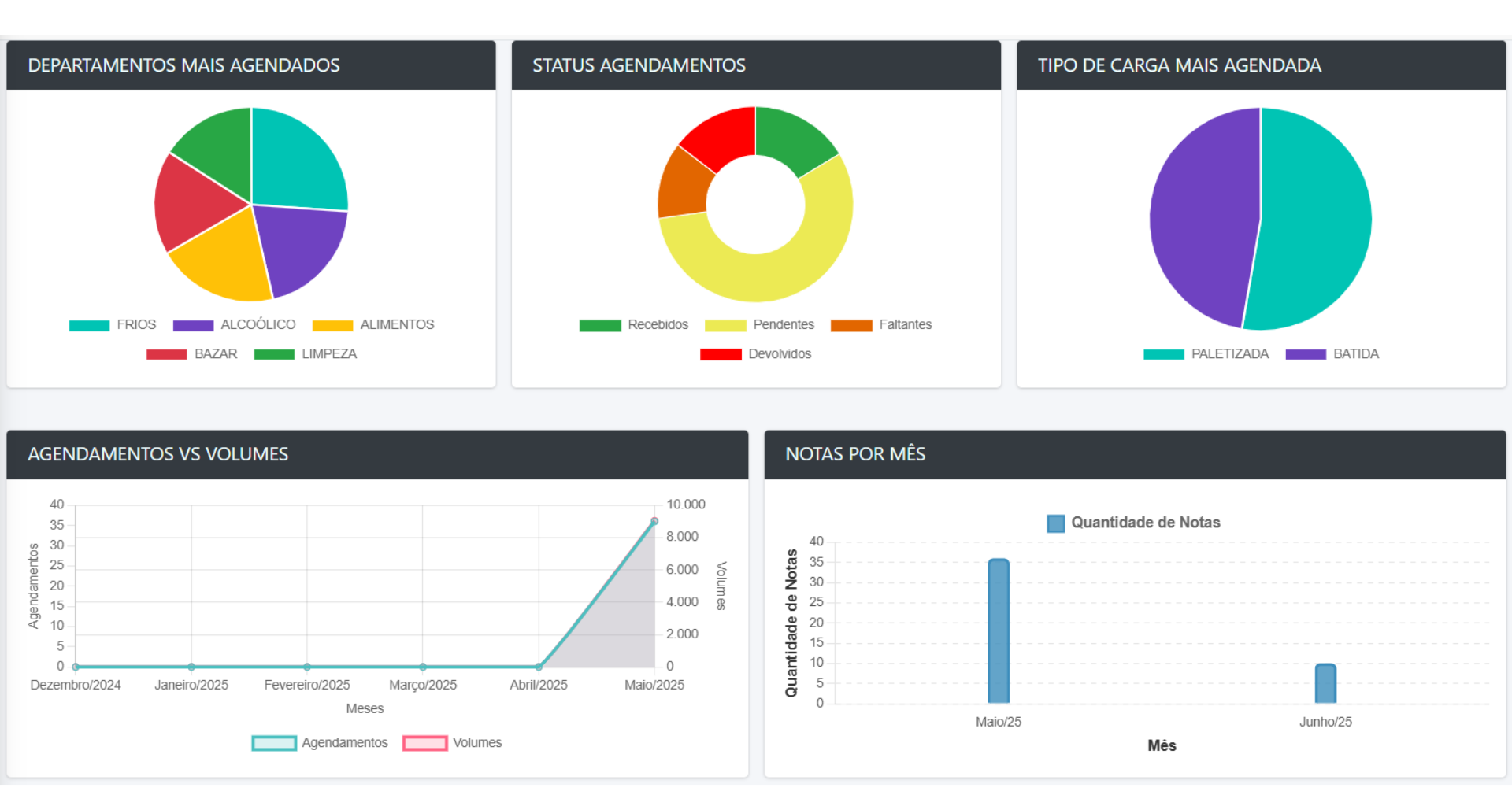
Task: Select the TIPO DE CARGA MAIS AGENDADA header
Action: click(x=1179, y=65)
